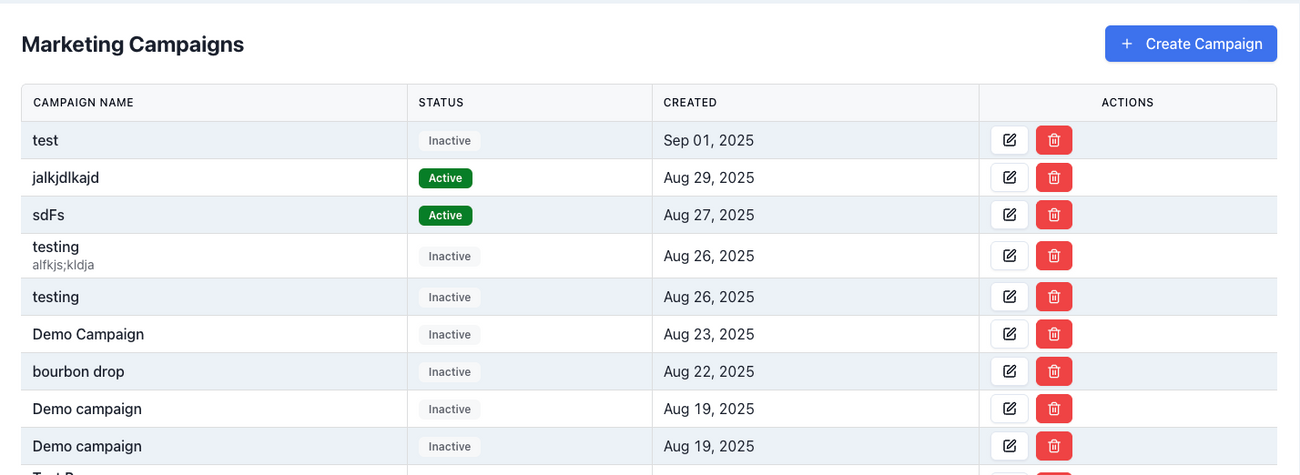Delete the 'bourbon drop' campaign
1300x475 pixels.
pyautogui.click(x=1053, y=372)
